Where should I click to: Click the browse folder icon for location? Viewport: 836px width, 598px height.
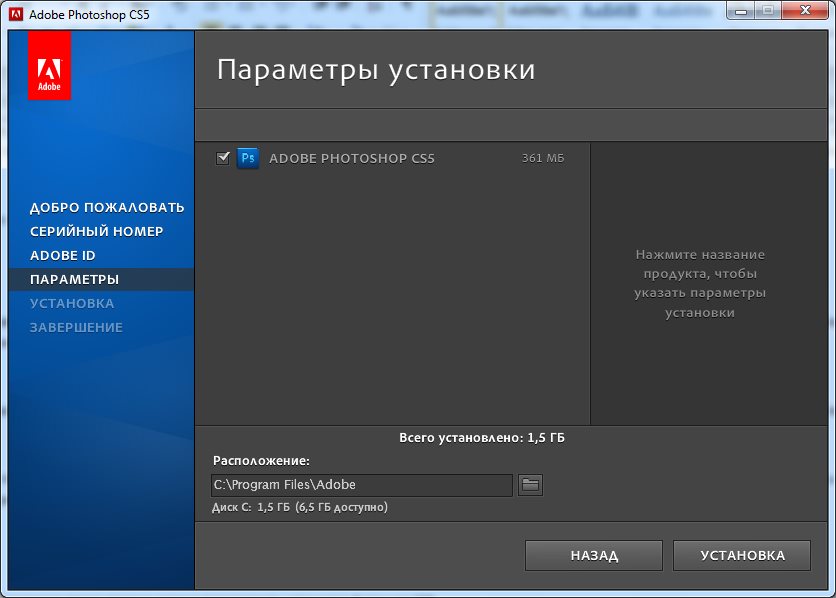[x=530, y=485]
